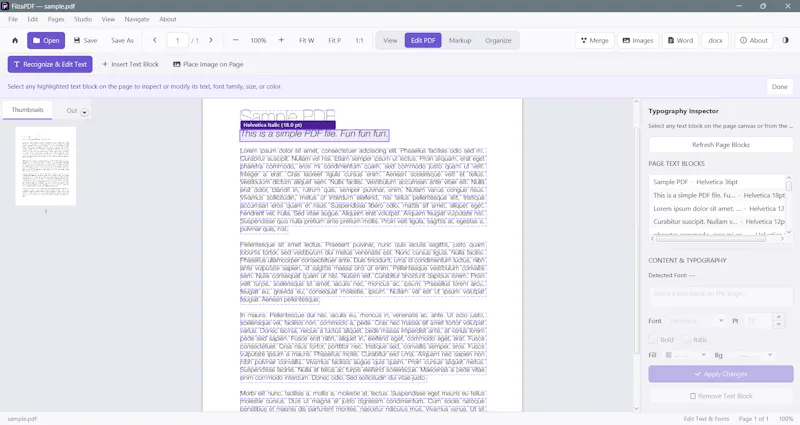
Task: Click the block list vertical scrollbar thumb
Action: [x=789, y=186]
